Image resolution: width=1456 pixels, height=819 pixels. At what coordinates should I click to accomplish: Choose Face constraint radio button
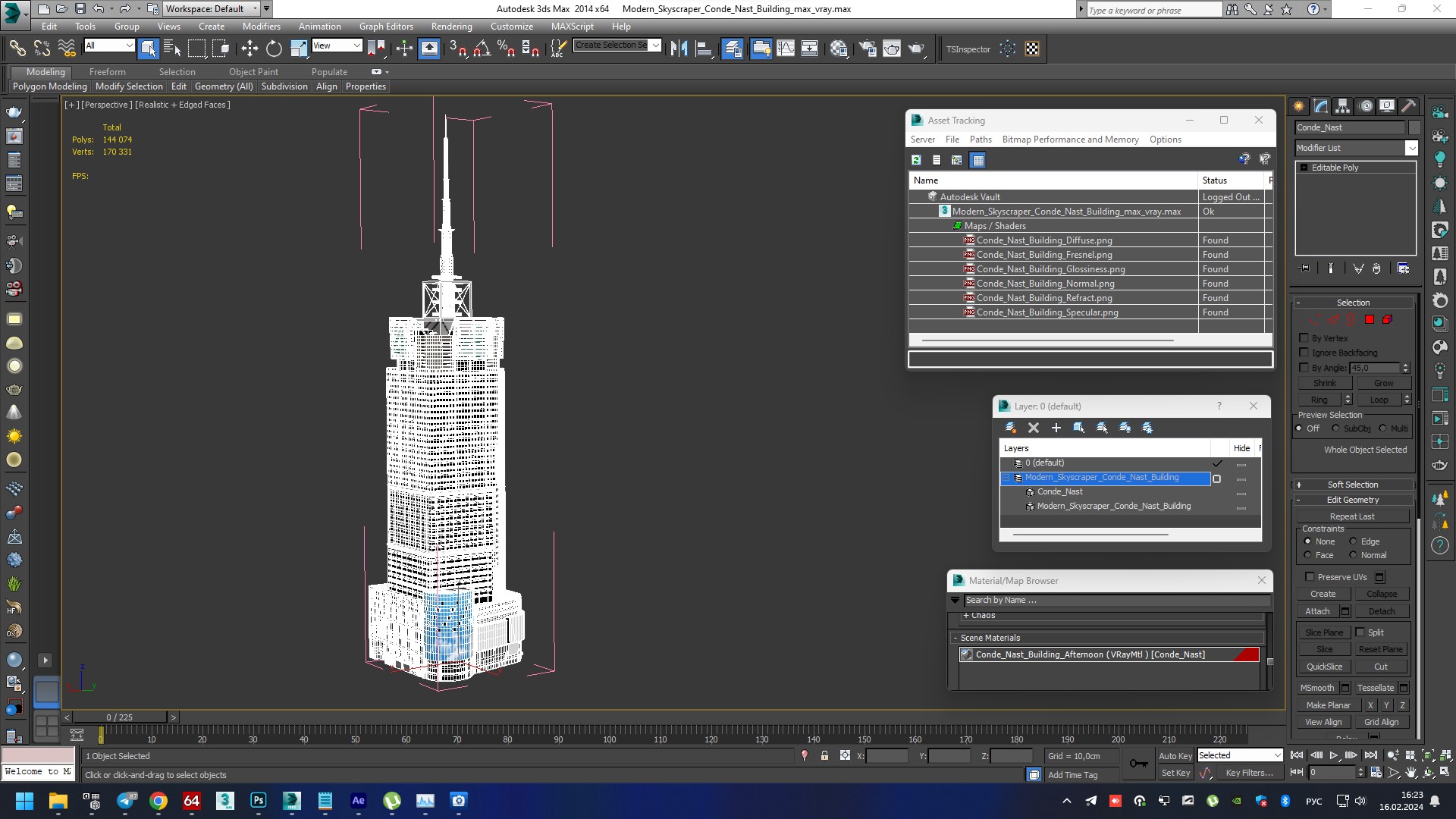pyautogui.click(x=1307, y=555)
